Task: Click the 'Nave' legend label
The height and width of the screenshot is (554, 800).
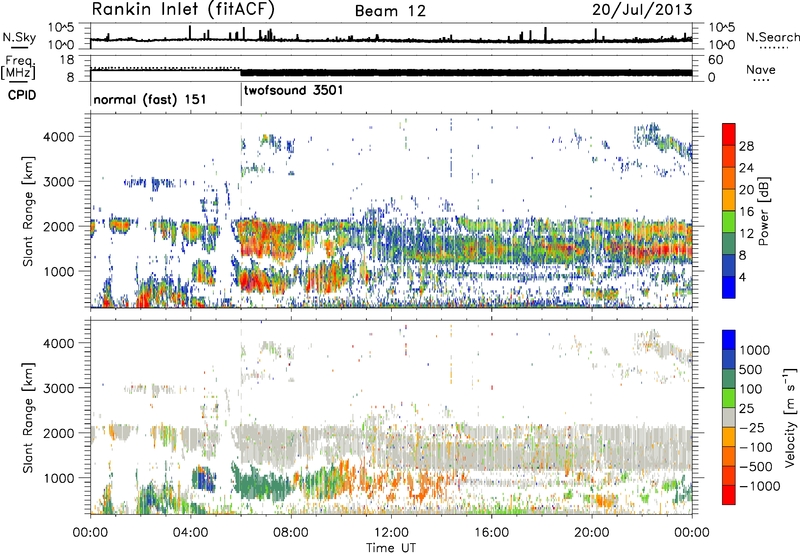Action: pyautogui.click(x=761, y=70)
